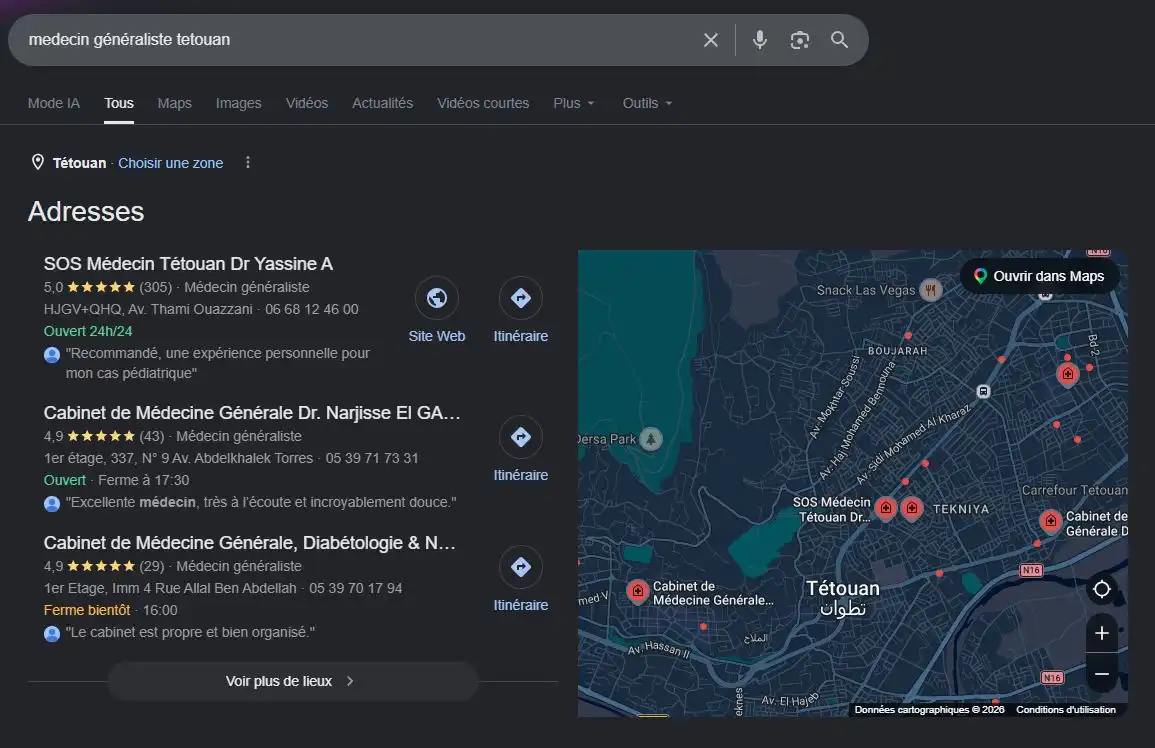The image size is (1155, 748).
Task: Click the Itinéraire icon for the Diabétologie cabinet
Action: [x=521, y=567]
